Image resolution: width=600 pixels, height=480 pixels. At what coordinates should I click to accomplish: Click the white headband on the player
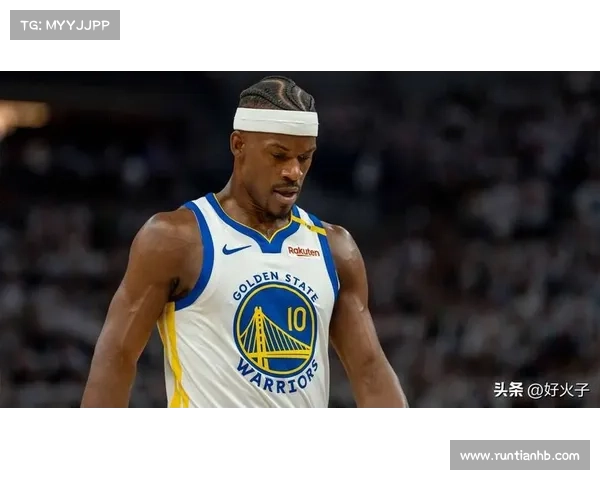point(276,122)
